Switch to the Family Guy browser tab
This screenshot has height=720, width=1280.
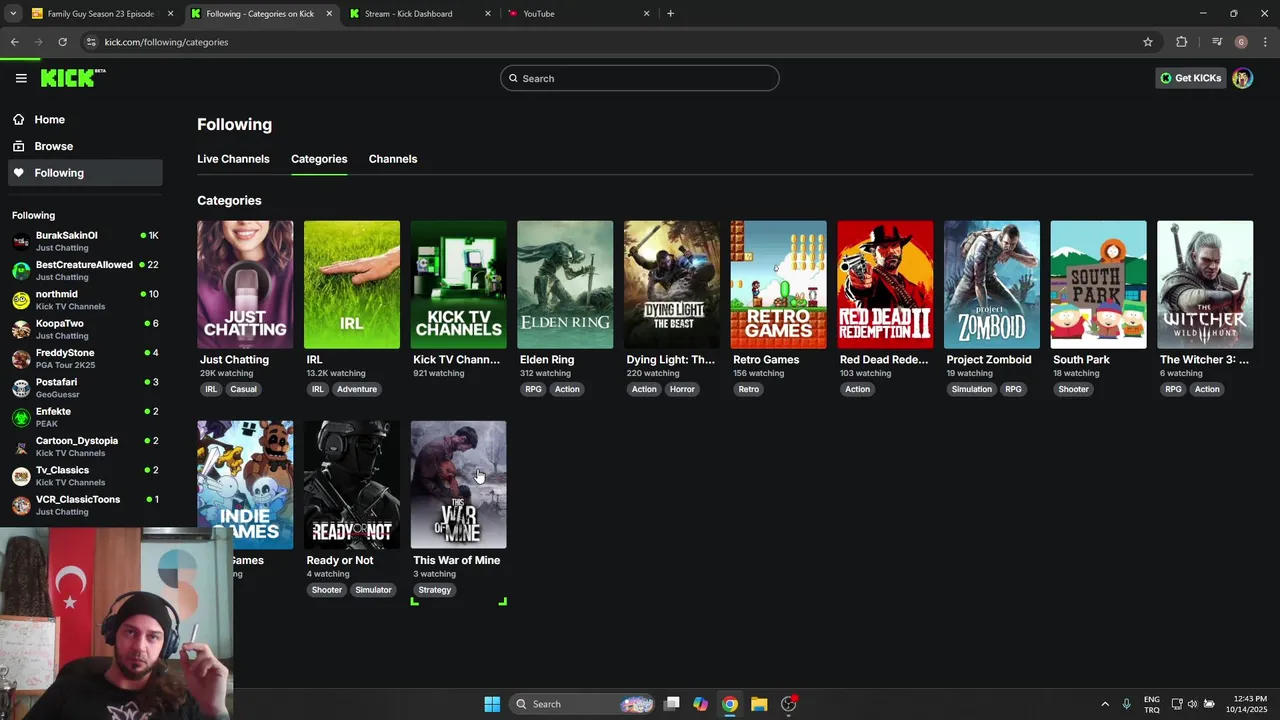[x=100, y=14]
